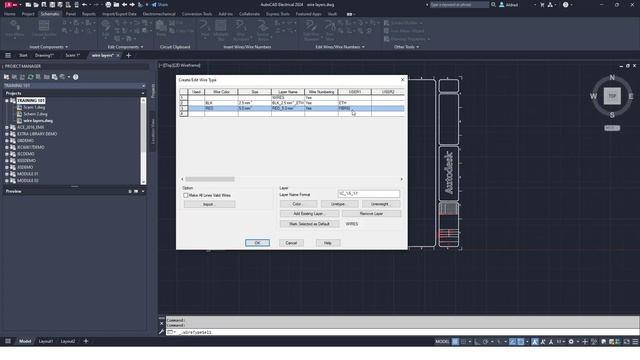Click the Lineweight button

click(381, 204)
